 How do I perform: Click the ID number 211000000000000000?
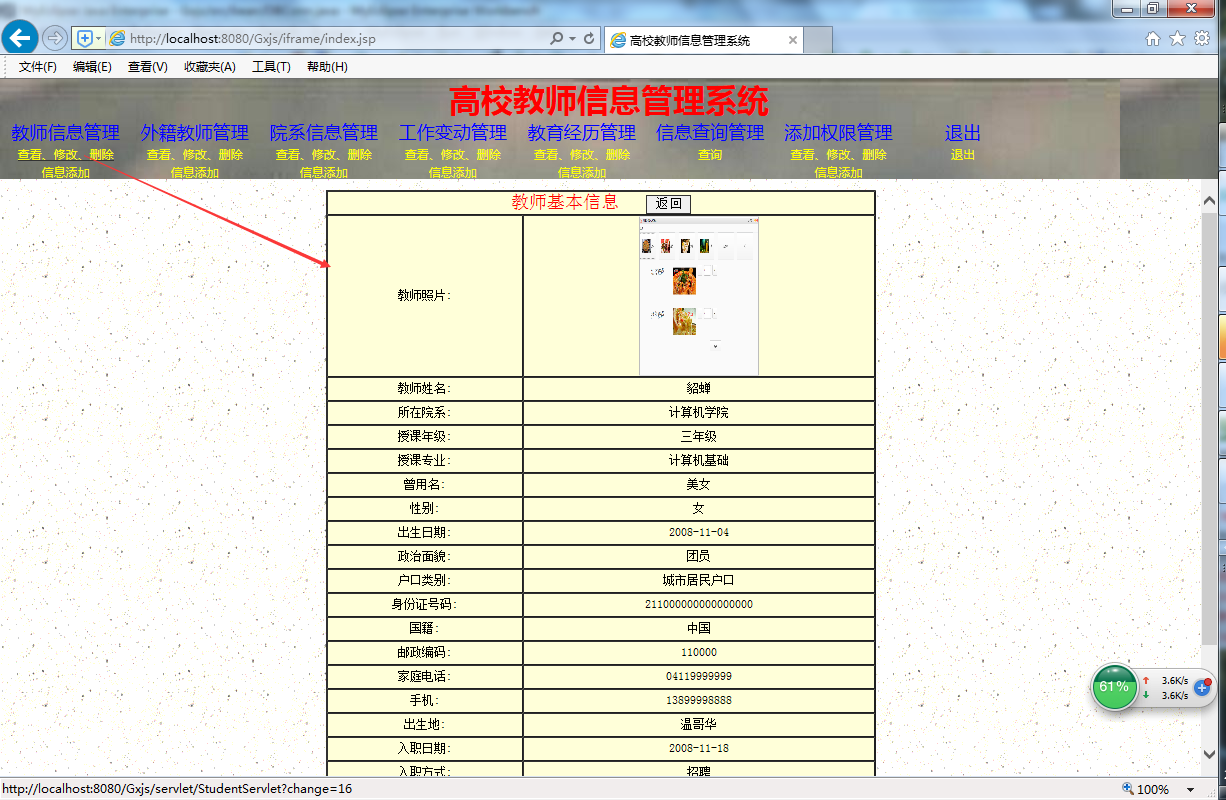pos(699,605)
